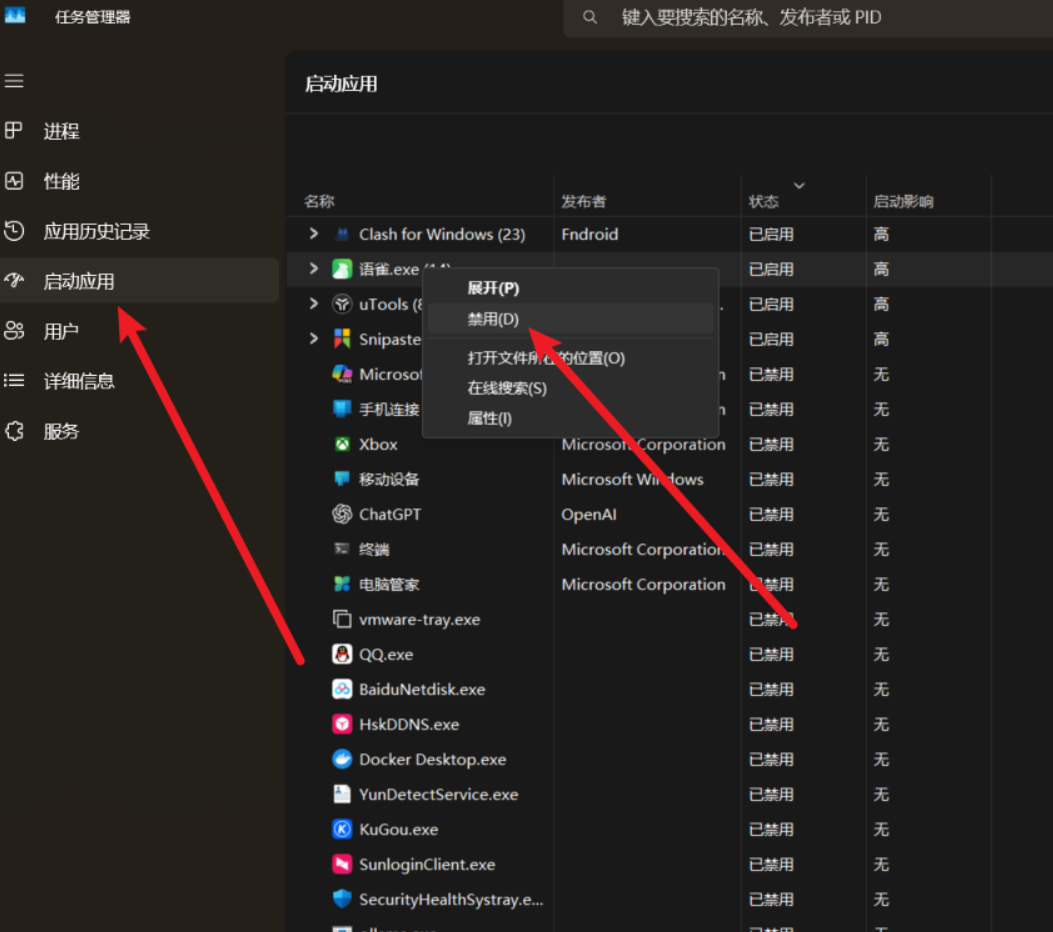Click the SunloginClient.exe icon
Image resolution: width=1053 pixels, height=932 pixels.
pyautogui.click(x=342, y=864)
